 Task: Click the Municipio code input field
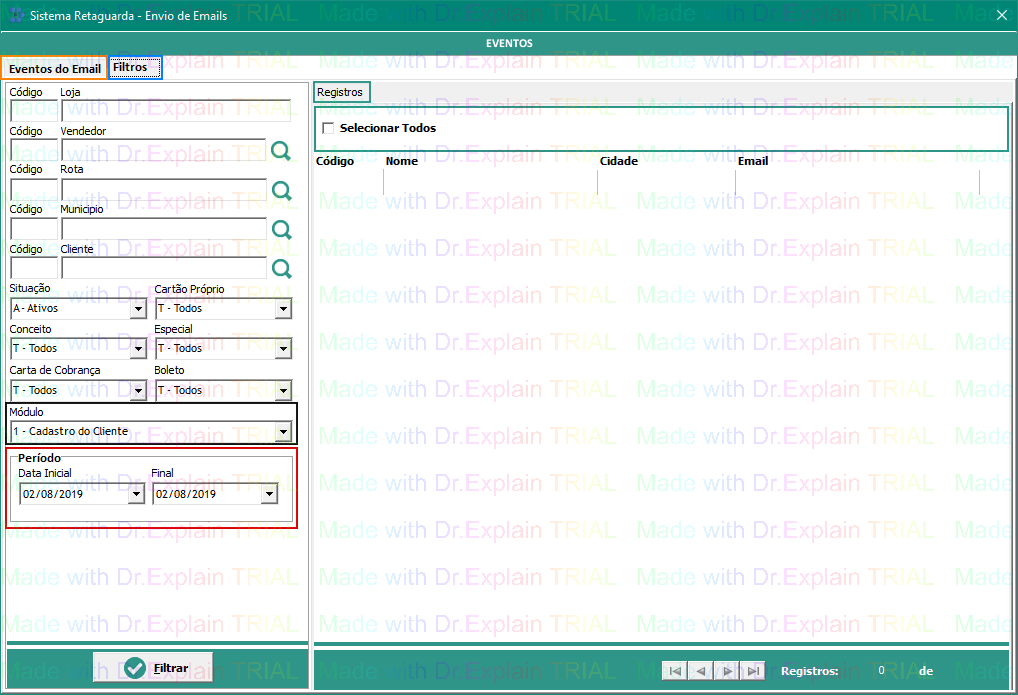tap(34, 229)
